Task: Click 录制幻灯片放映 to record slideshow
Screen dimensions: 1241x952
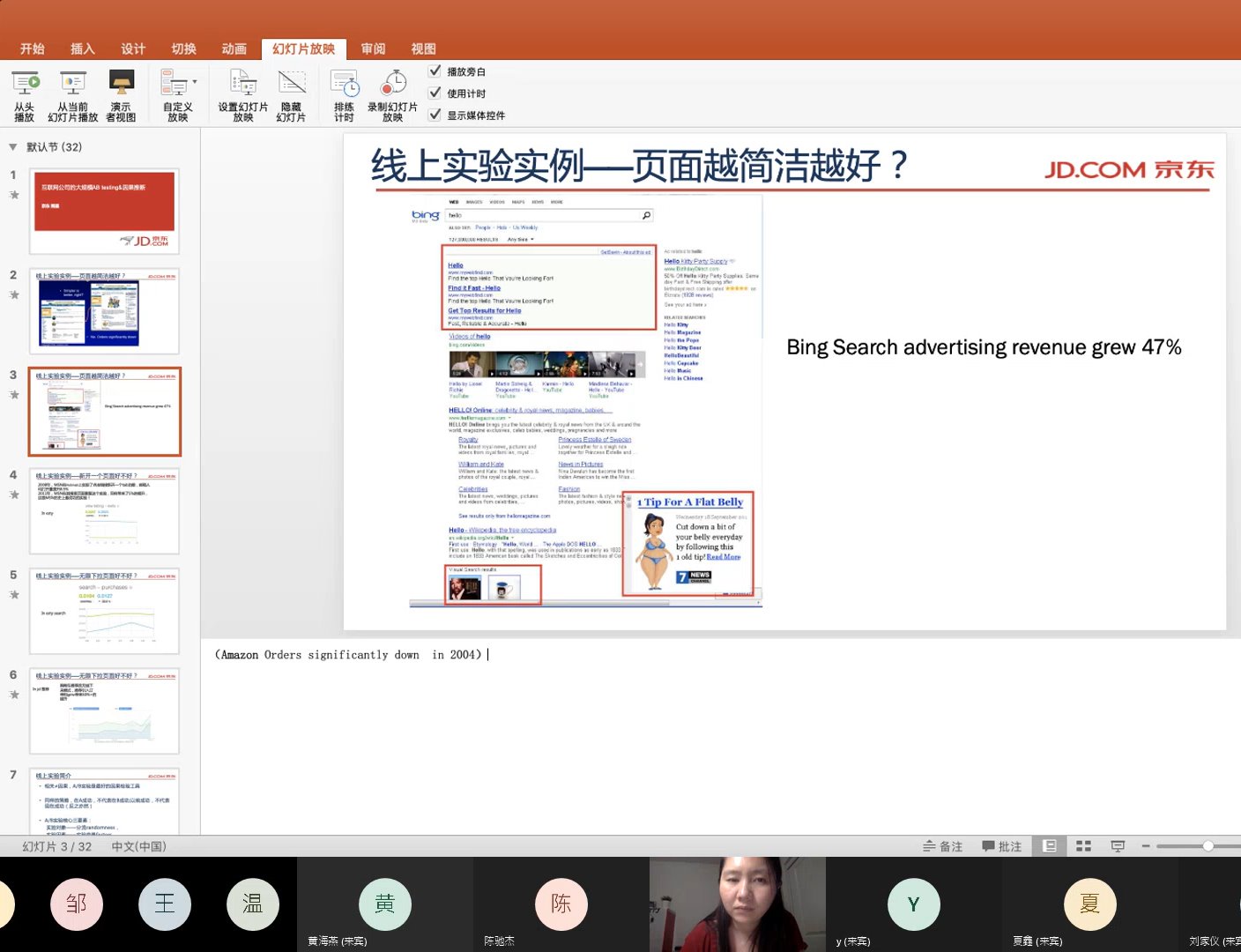Action: 392,93
